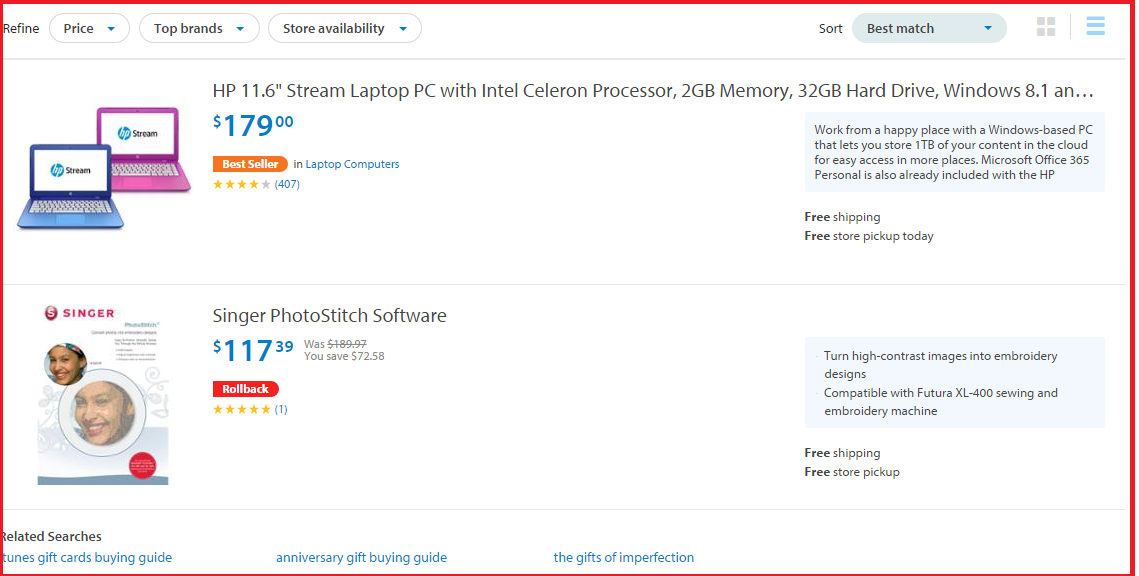Open the Price refine dropdown

pyautogui.click(x=89, y=28)
